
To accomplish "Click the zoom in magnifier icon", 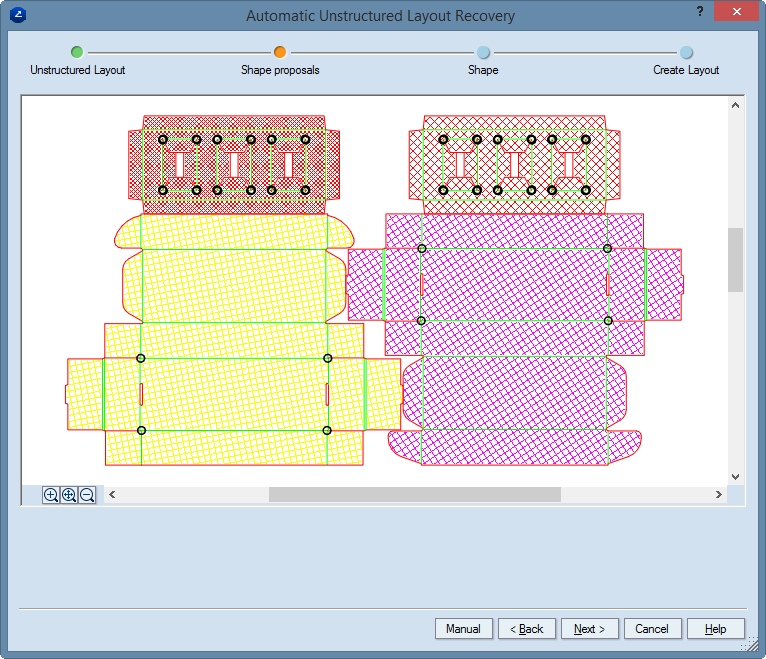I will tap(51, 495).
